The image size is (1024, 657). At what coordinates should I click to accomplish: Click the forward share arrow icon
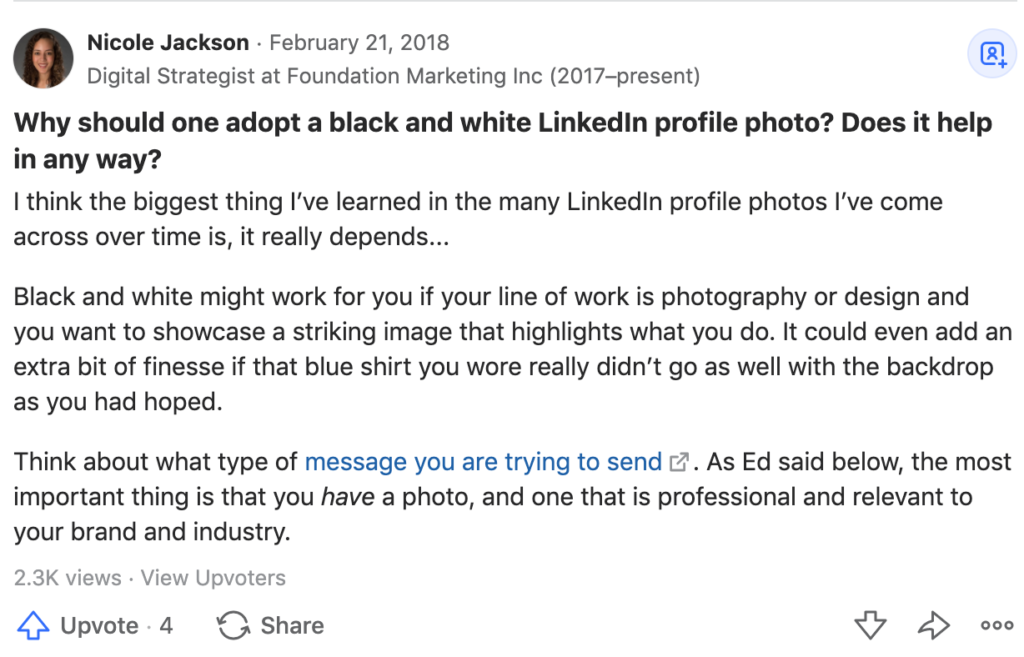pos(933,627)
